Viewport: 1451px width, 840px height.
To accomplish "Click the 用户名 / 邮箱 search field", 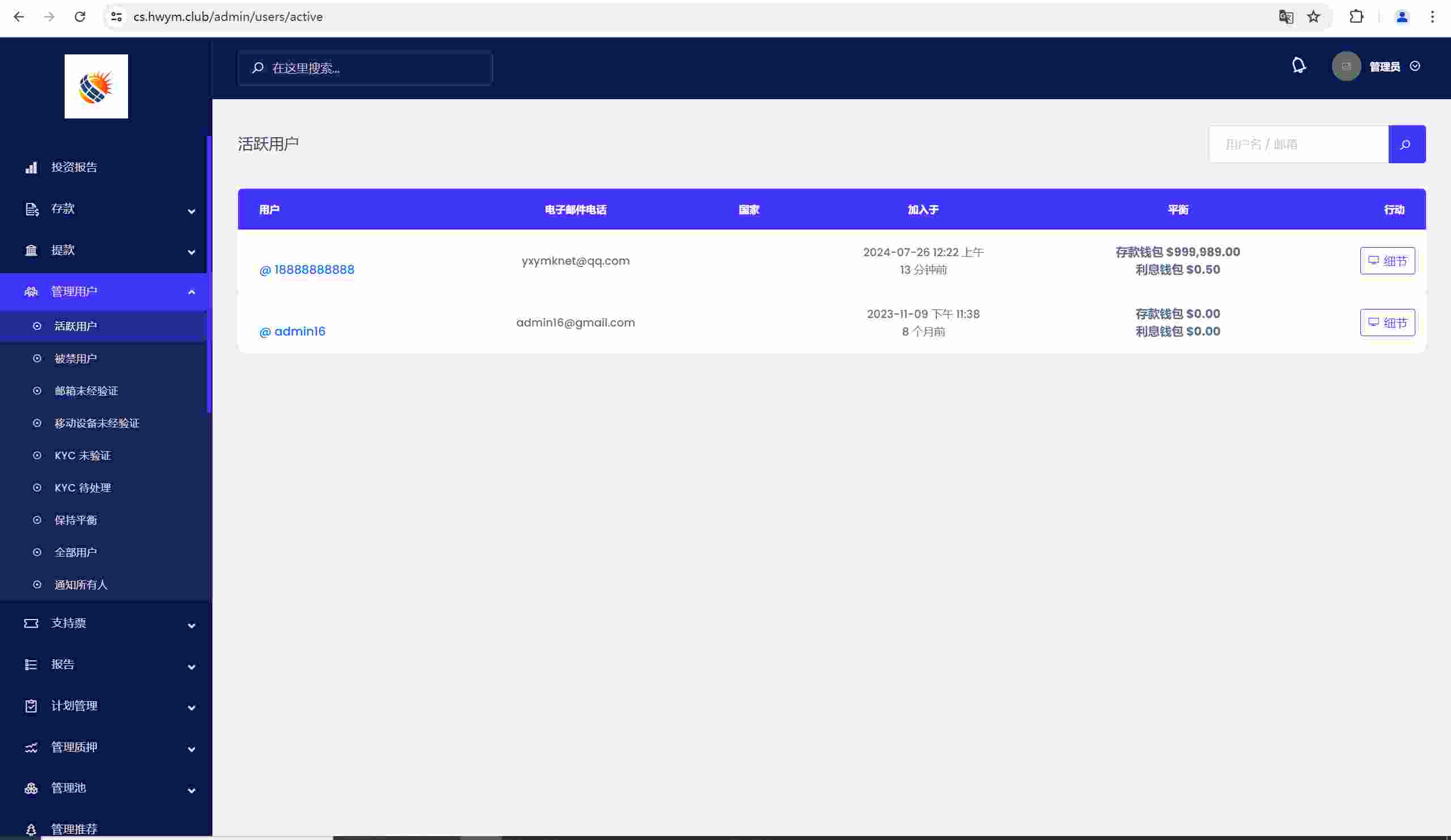I will [x=1298, y=144].
